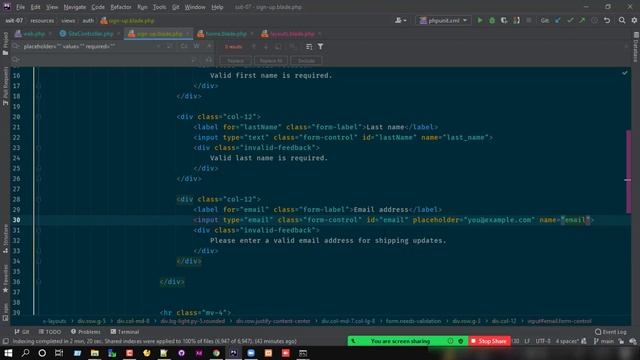Switch to the web.php editor tab
This screenshot has width=640, height=360.
pyautogui.click(x=33, y=33)
